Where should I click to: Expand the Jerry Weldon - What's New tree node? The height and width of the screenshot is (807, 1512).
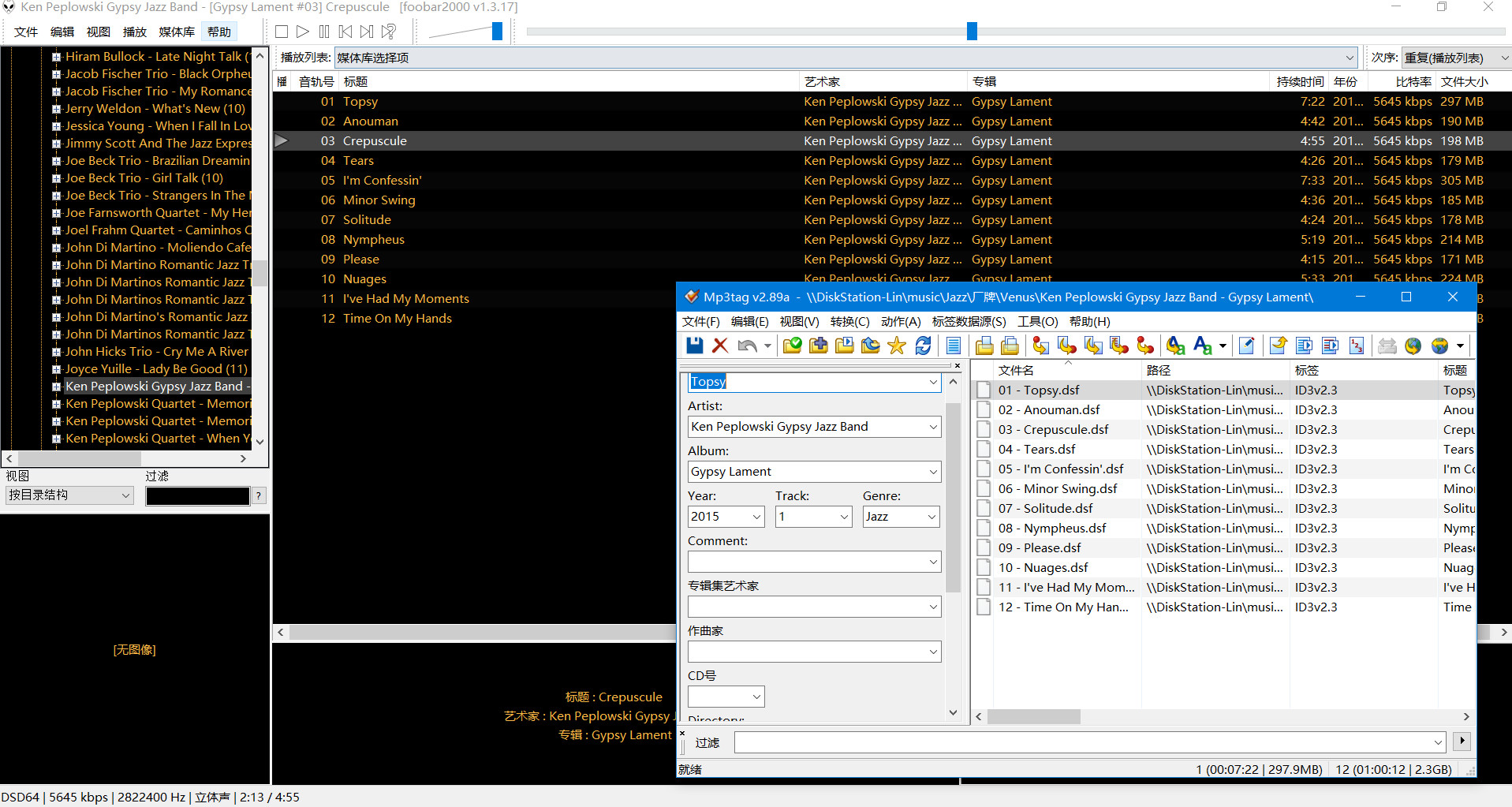[x=57, y=109]
